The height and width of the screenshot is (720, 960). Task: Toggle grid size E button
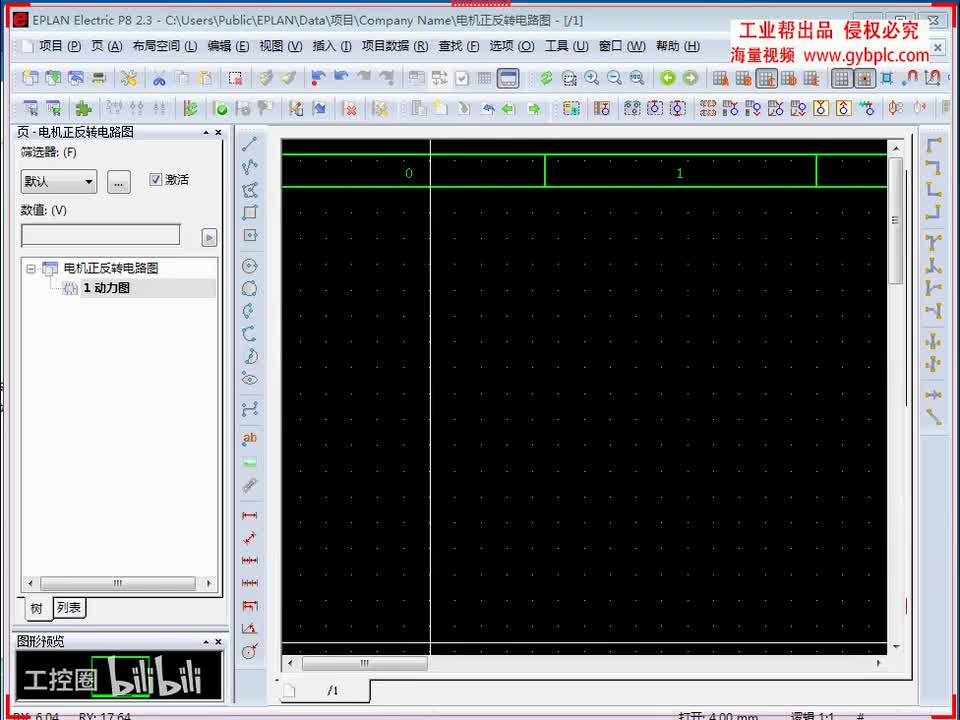(x=811, y=78)
